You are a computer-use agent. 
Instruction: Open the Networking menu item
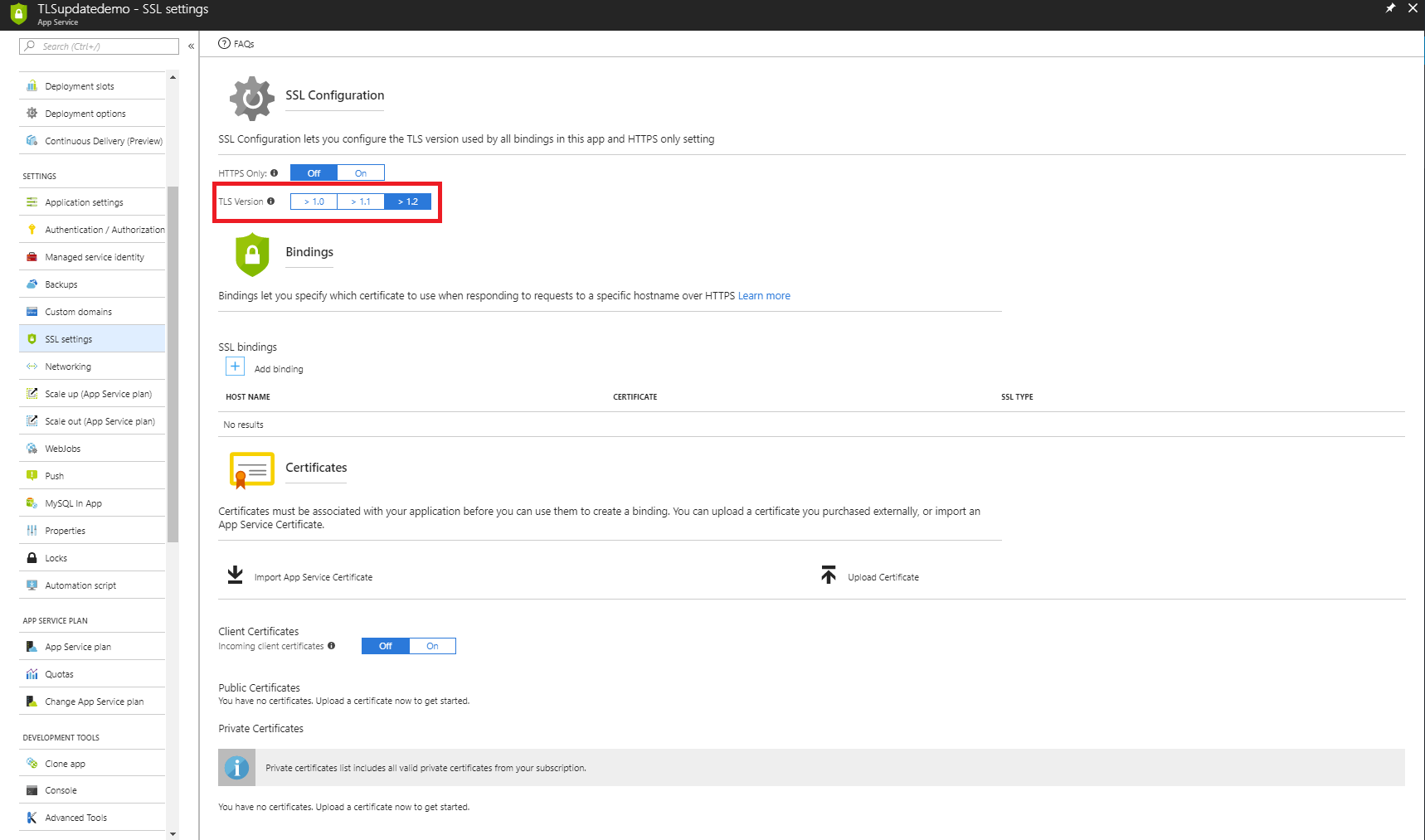point(68,367)
